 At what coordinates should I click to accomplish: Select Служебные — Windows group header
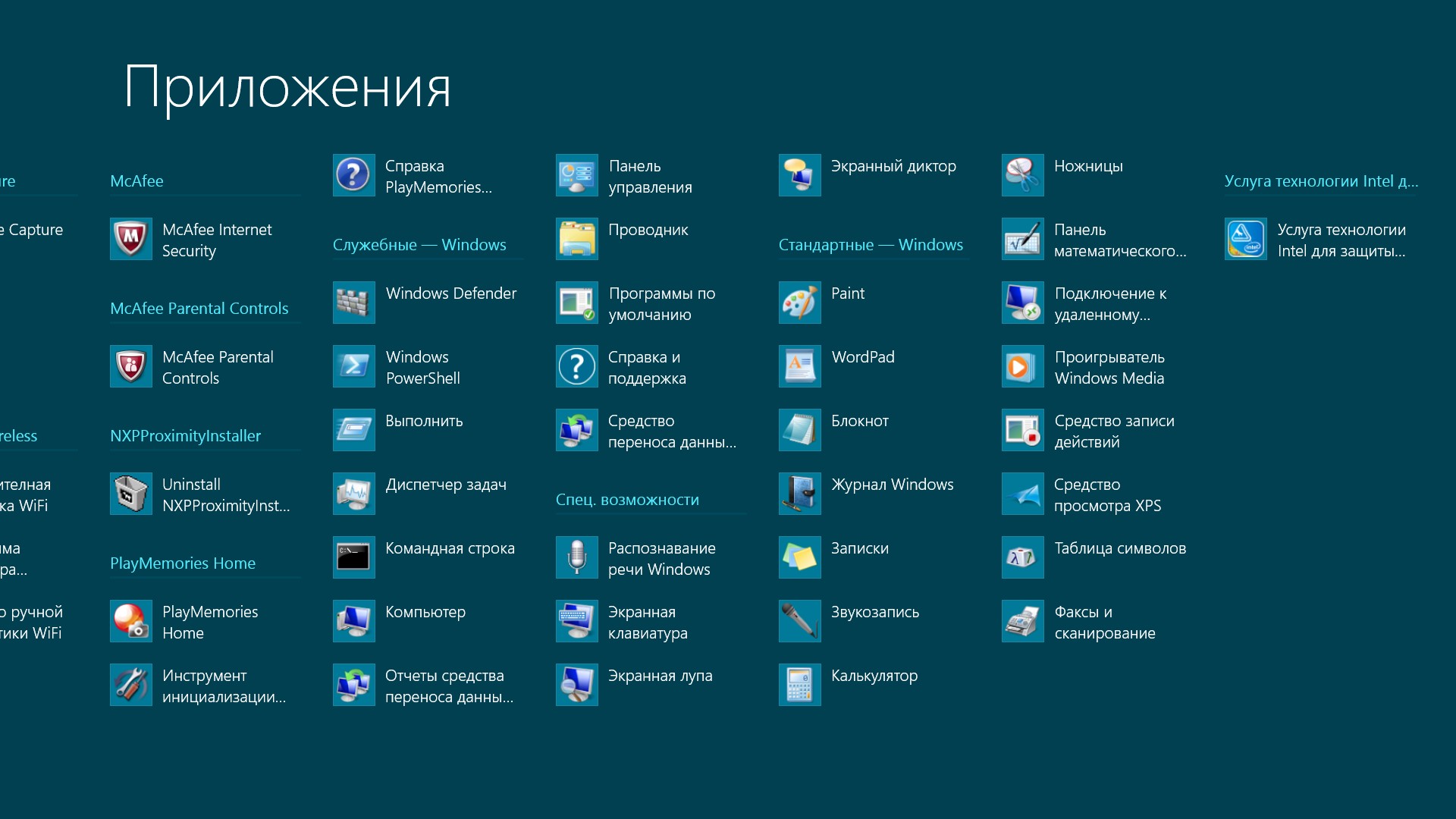pyautogui.click(x=419, y=245)
